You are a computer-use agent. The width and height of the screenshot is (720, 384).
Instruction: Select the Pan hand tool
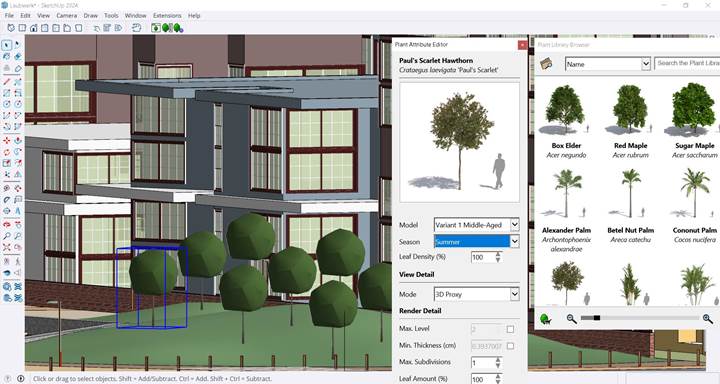(x=18, y=225)
